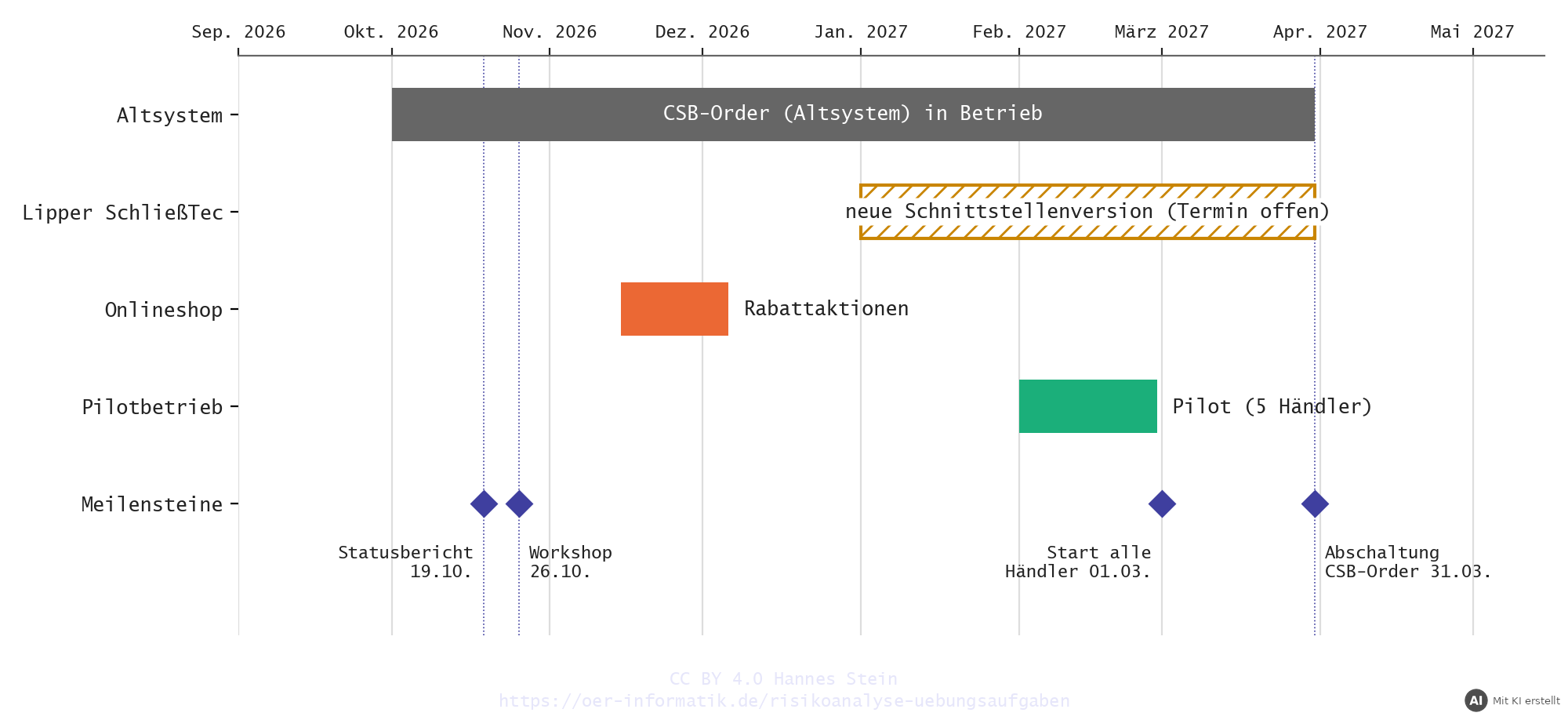Click the 'Feb. 2027' axis label

click(x=1019, y=32)
